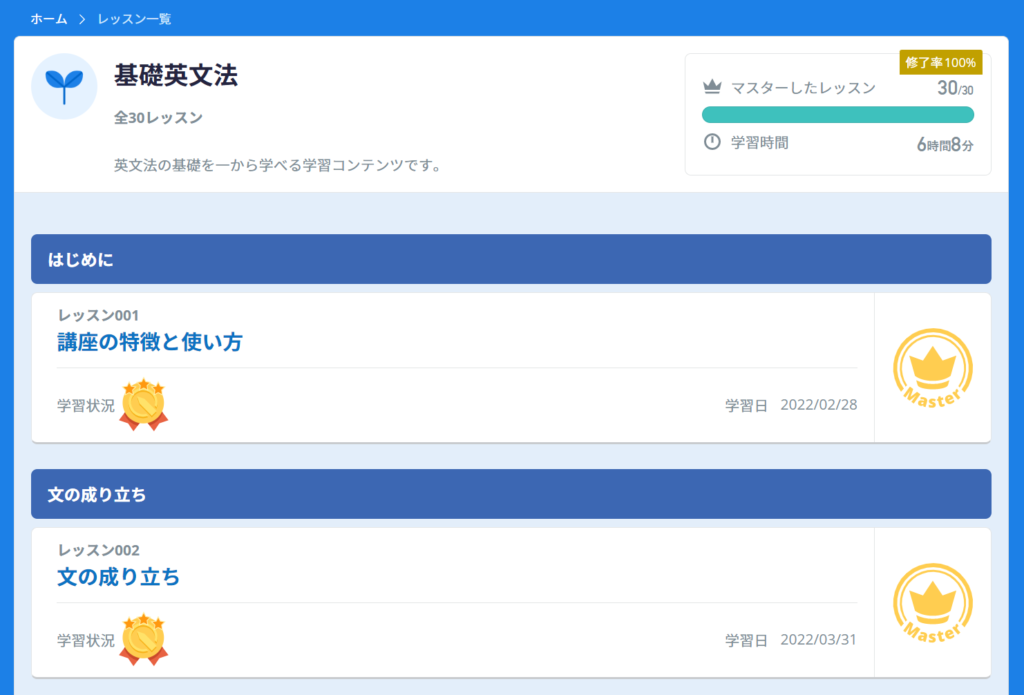Click the 基礎英文法 course title
The image size is (1024, 695).
click(x=176, y=75)
